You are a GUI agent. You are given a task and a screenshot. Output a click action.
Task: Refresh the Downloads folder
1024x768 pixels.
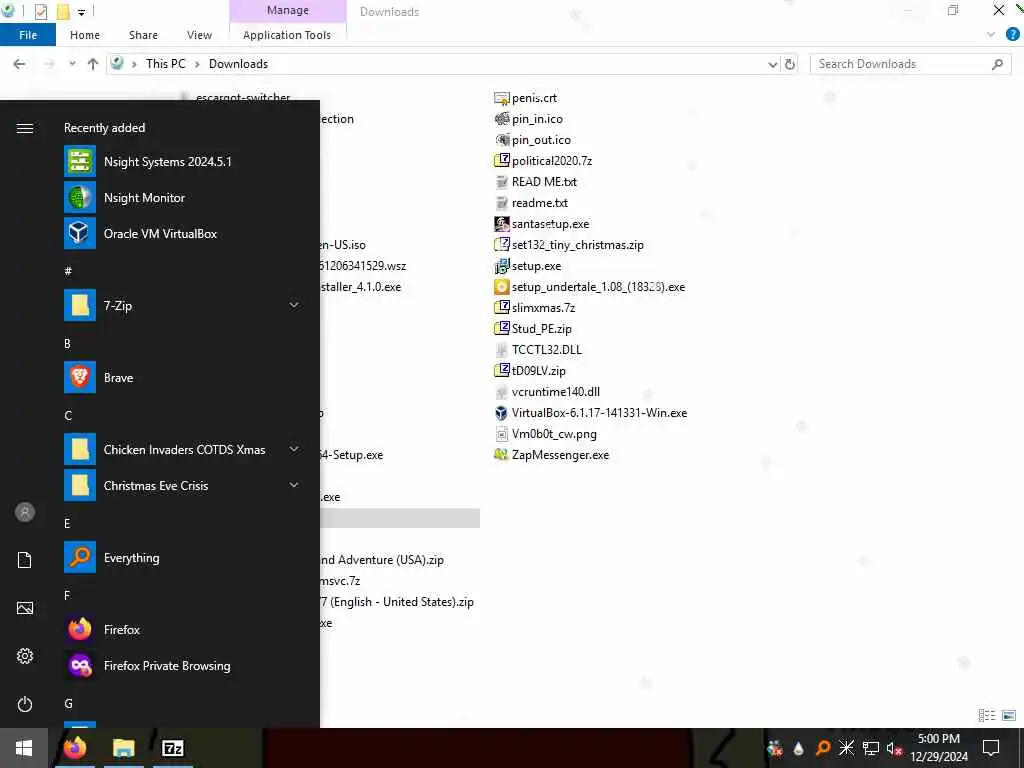pos(790,64)
